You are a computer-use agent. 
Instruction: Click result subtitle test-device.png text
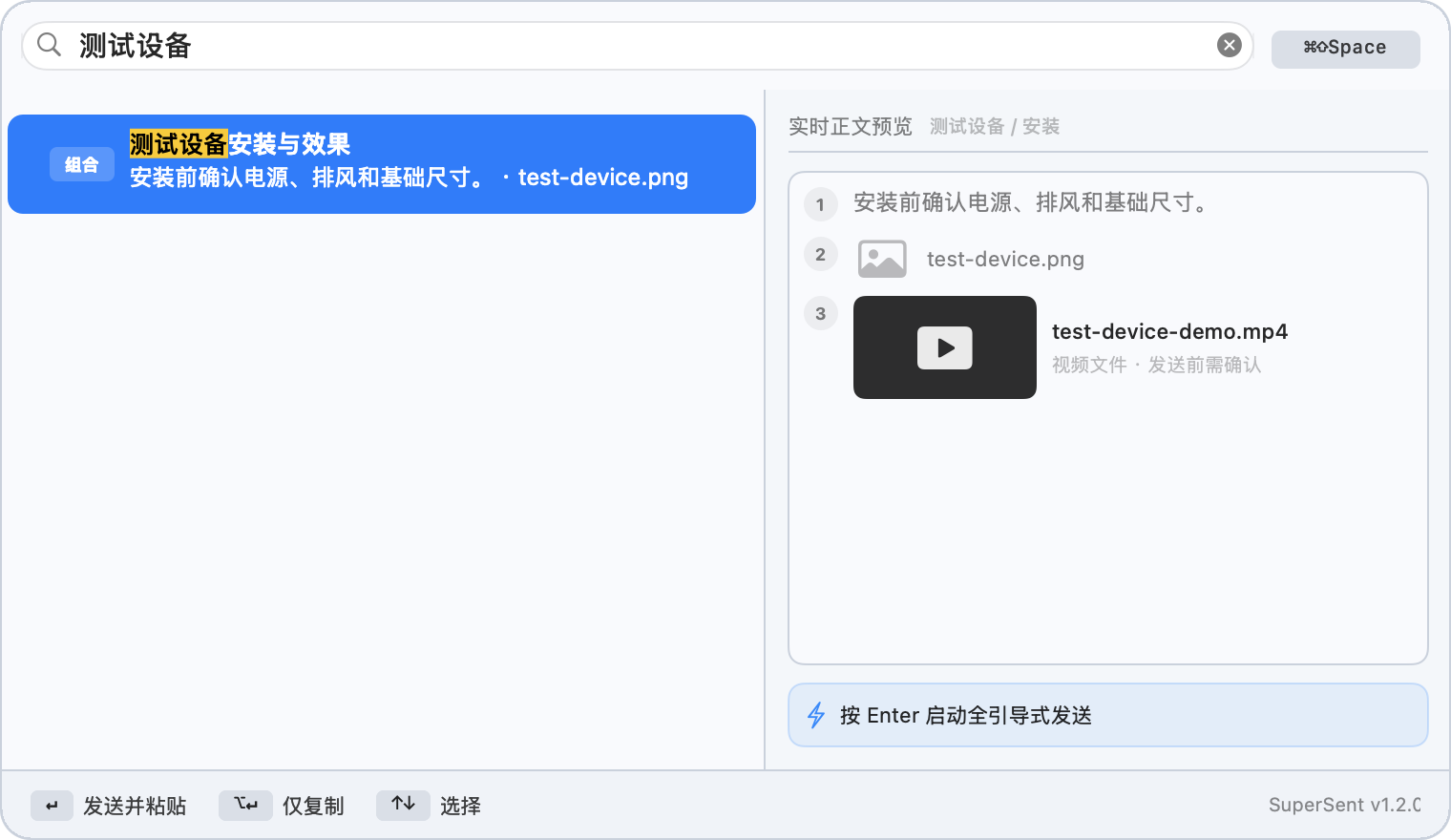602,178
